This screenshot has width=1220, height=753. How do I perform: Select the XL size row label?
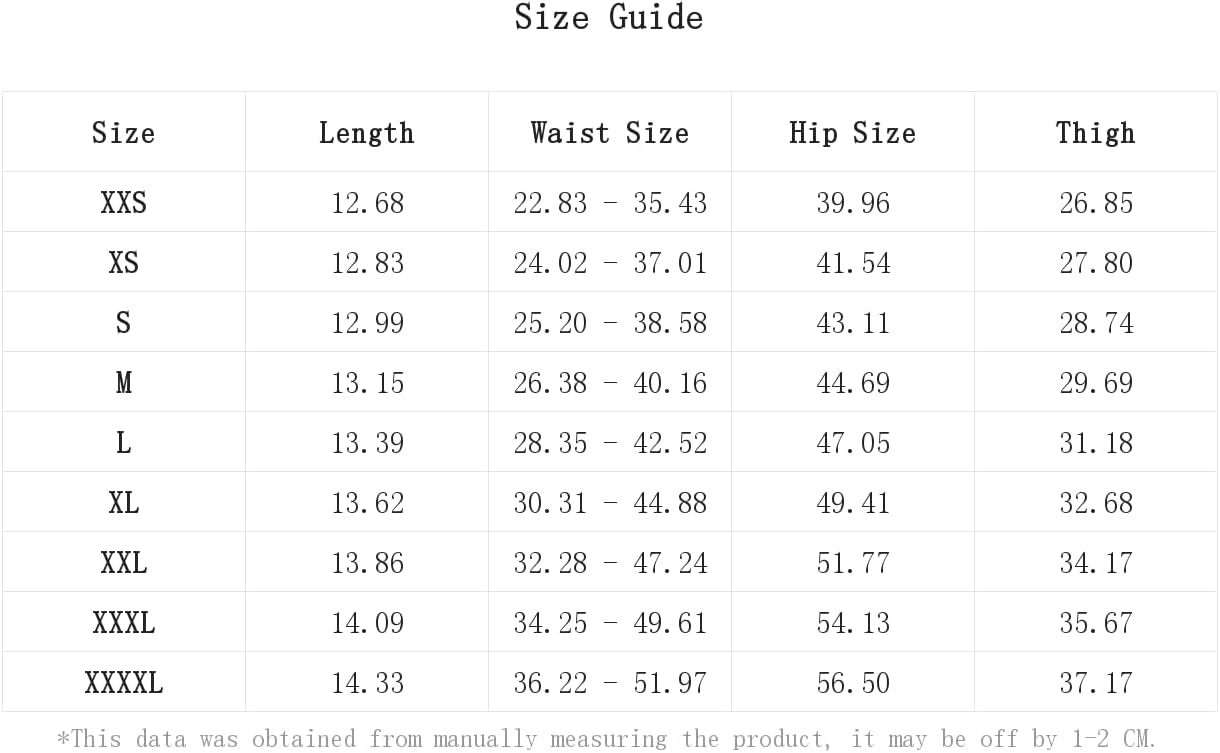123,503
